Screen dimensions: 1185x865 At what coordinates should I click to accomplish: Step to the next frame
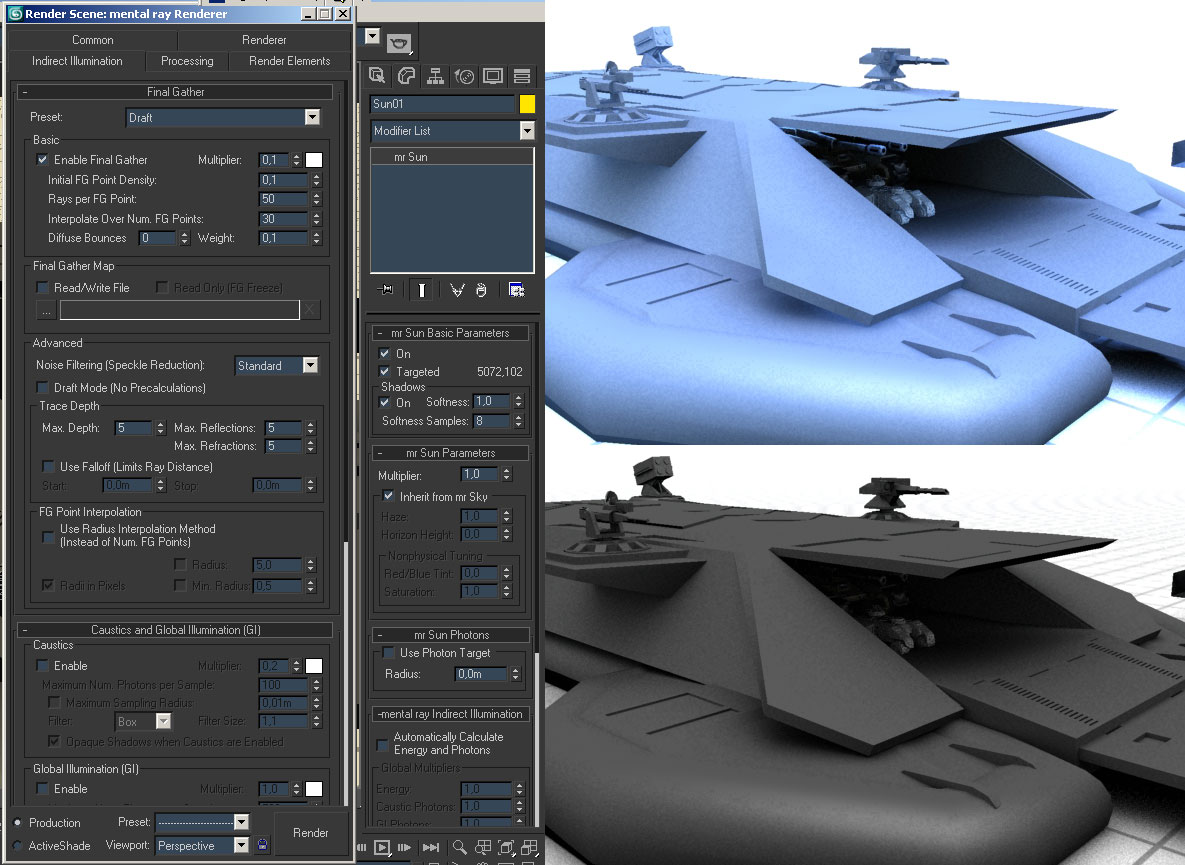404,848
